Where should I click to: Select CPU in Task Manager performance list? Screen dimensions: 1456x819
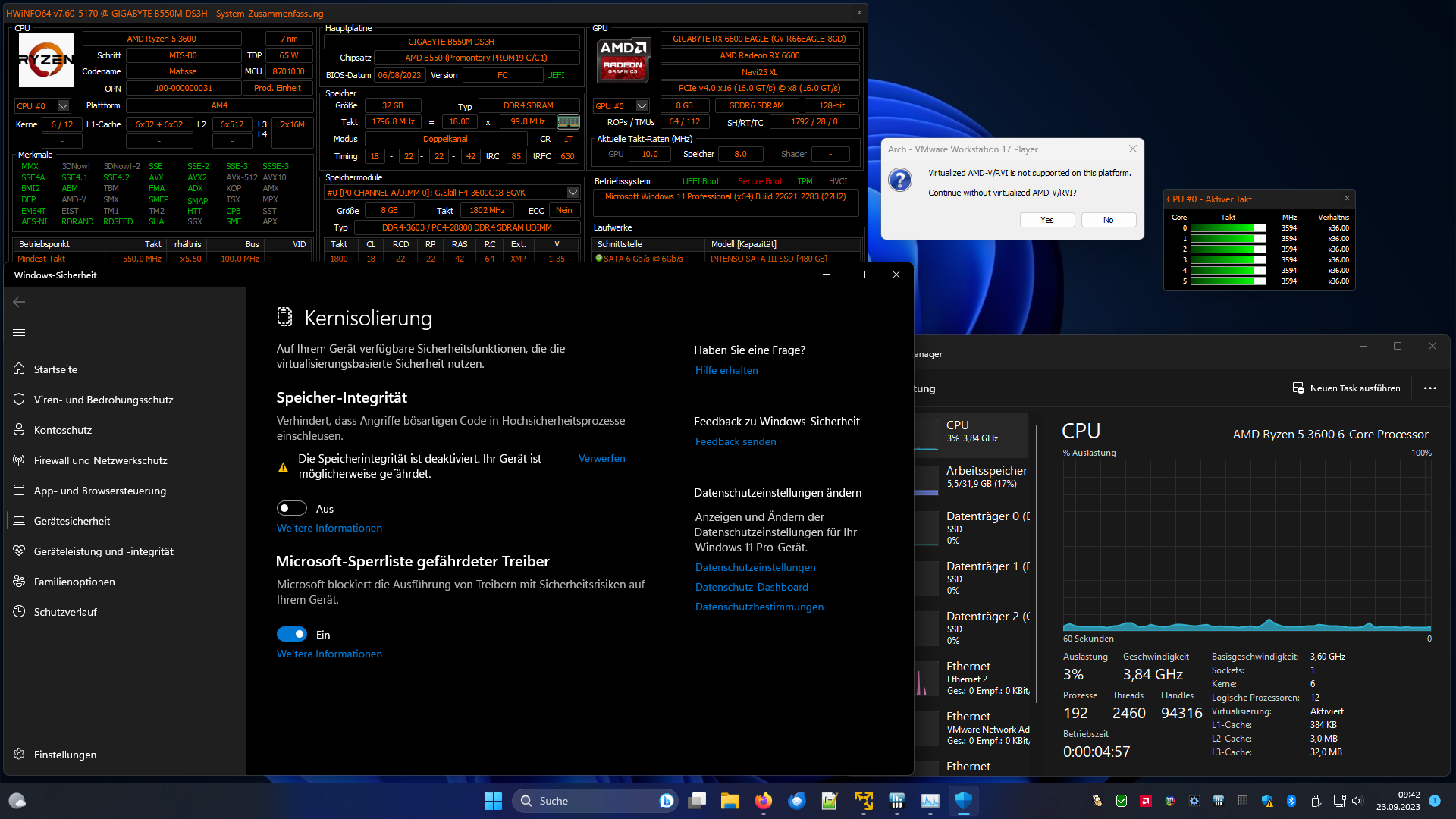(x=971, y=435)
